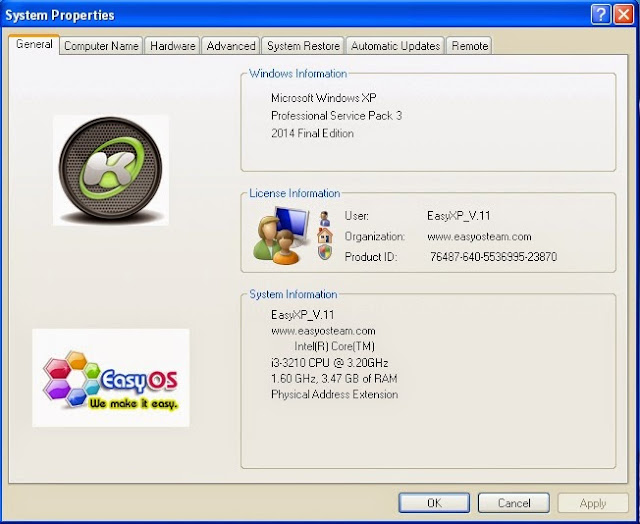Click the Cancel button
Image resolution: width=640 pixels, height=524 pixels.
(513, 503)
